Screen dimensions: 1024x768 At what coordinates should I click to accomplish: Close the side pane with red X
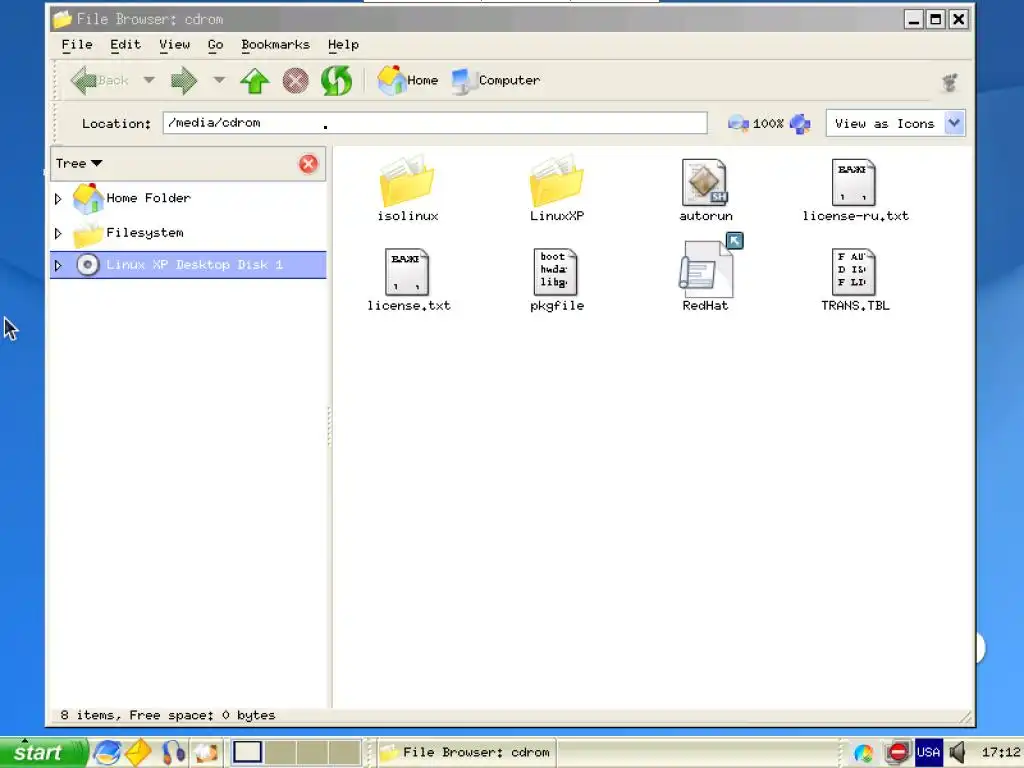[x=308, y=163]
